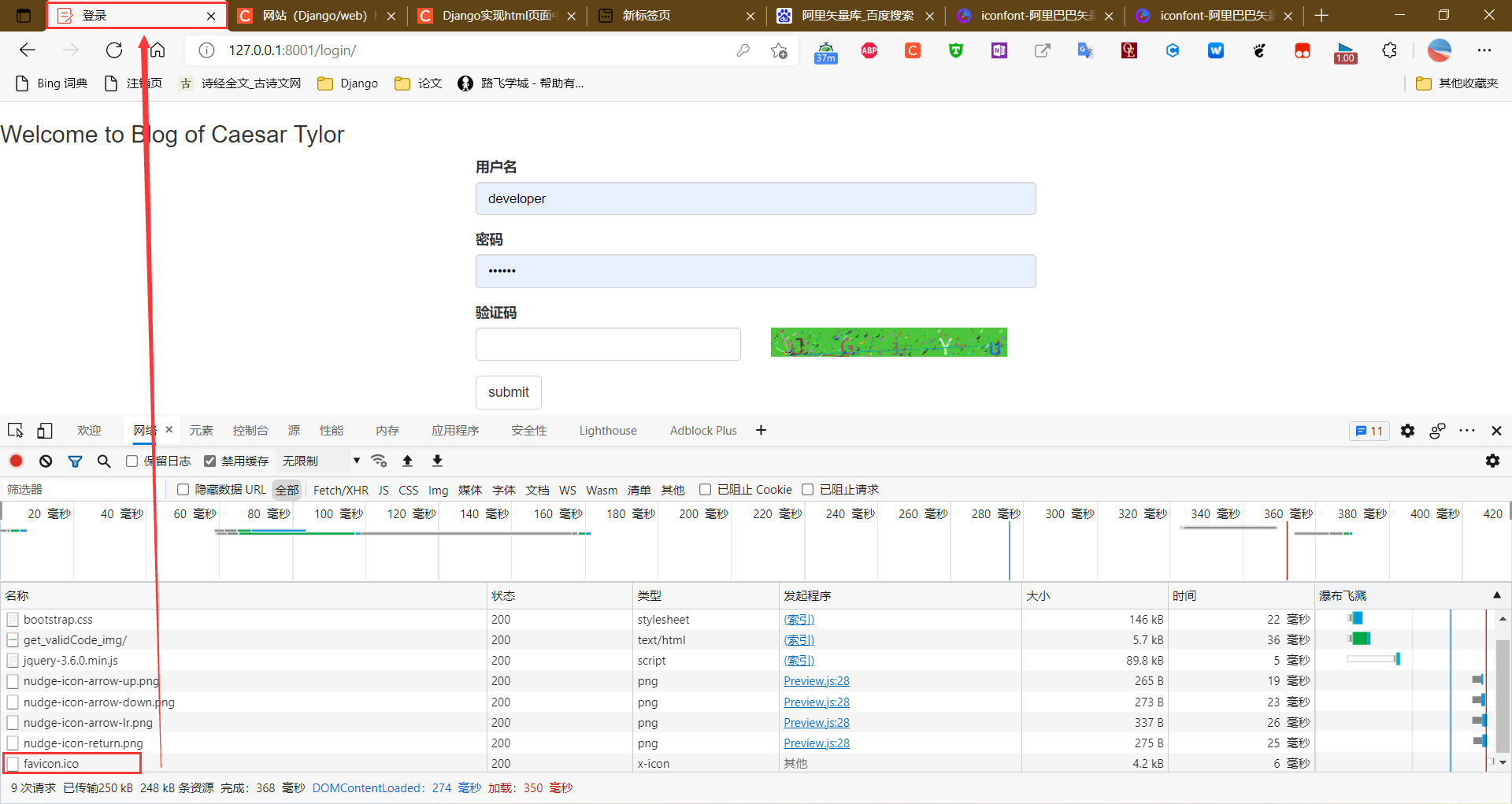Tick the checkbox beside nudge-icon-return.png

(13, 743)
